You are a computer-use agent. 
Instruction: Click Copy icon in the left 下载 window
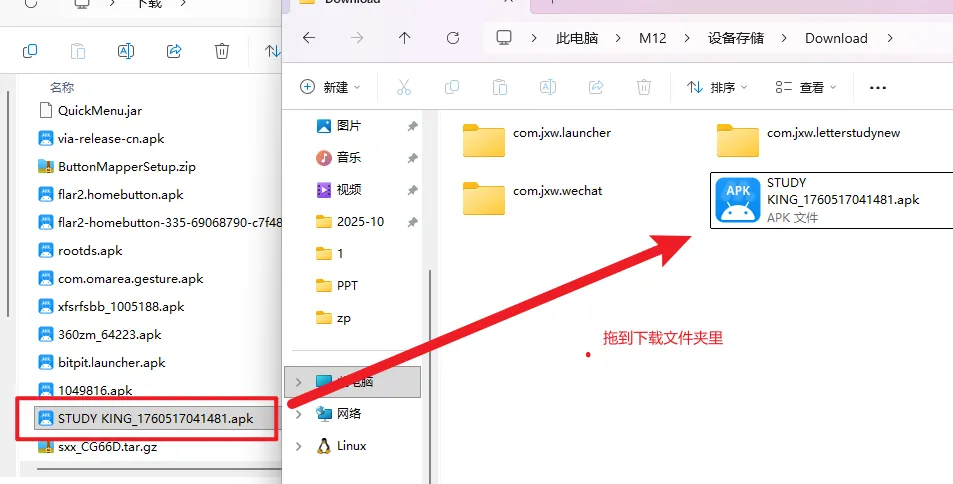click(30, 51)
